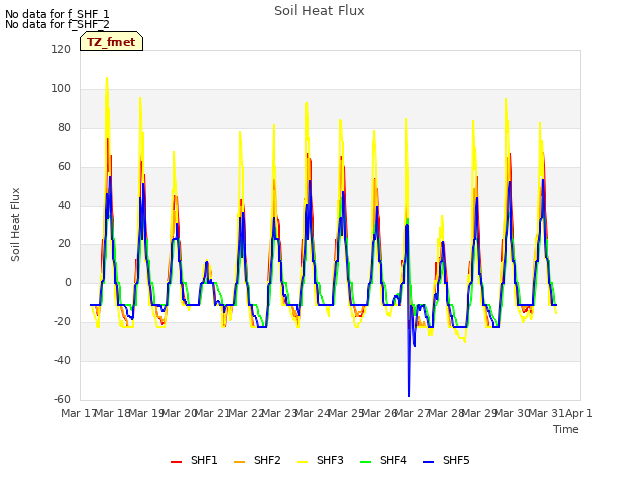Viewport: 640px width, 480px height.
Task: Toggle SHF2 series in legend
Action: [257, 460]
